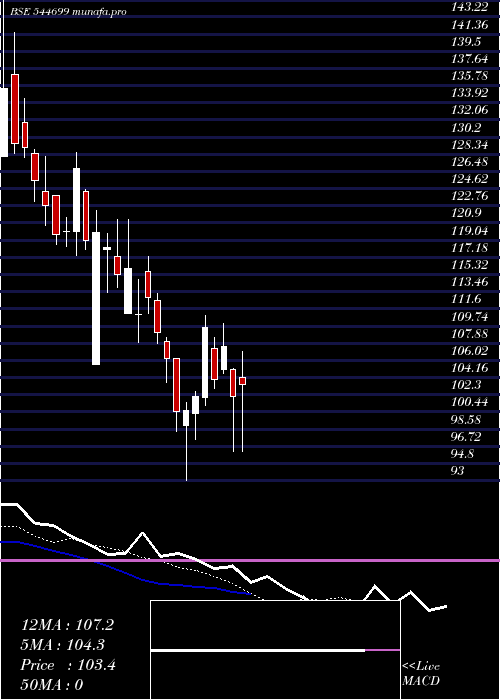
Task: Click the 115.32 price axis label
Action: coord(469,265)
